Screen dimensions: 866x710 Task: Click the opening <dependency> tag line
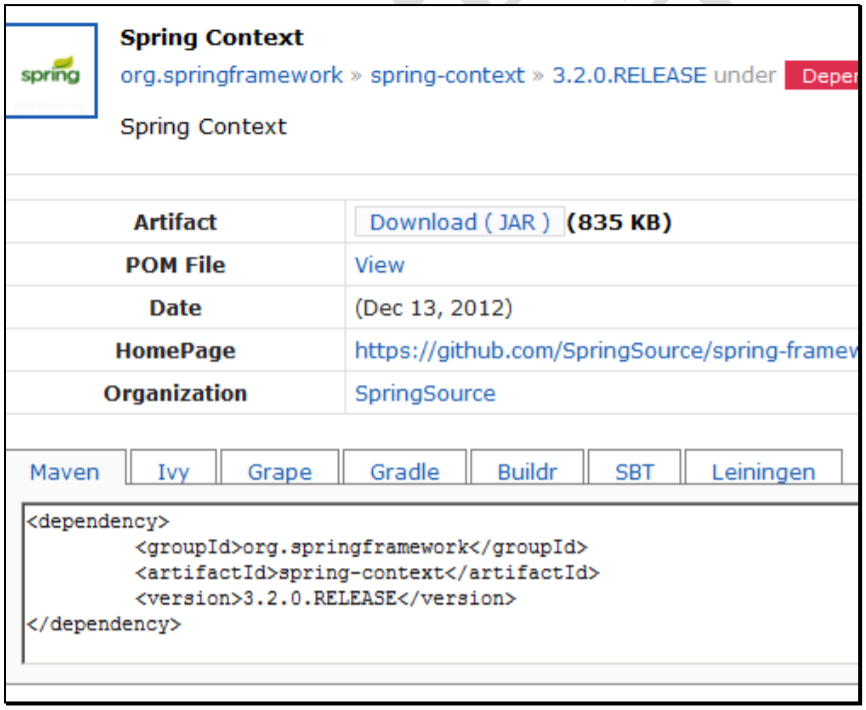pos(98,521)
